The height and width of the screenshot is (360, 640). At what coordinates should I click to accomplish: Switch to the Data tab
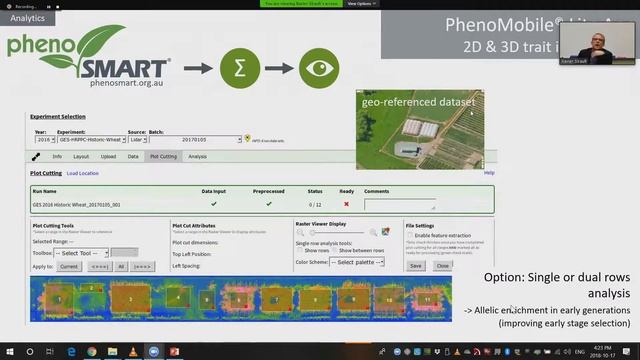point(133,156)
